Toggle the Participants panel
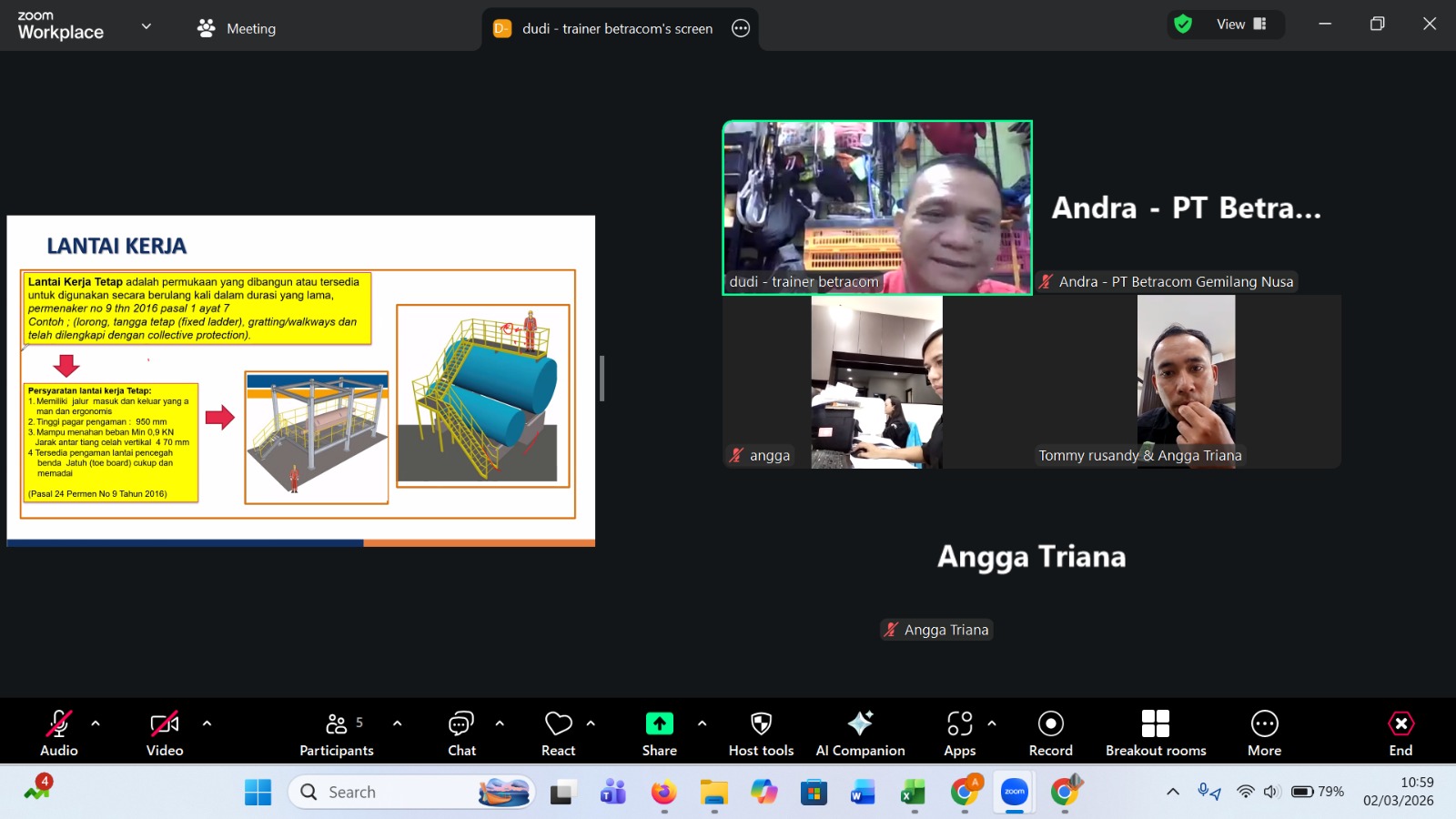1456x819 pixels. (337, 733)
